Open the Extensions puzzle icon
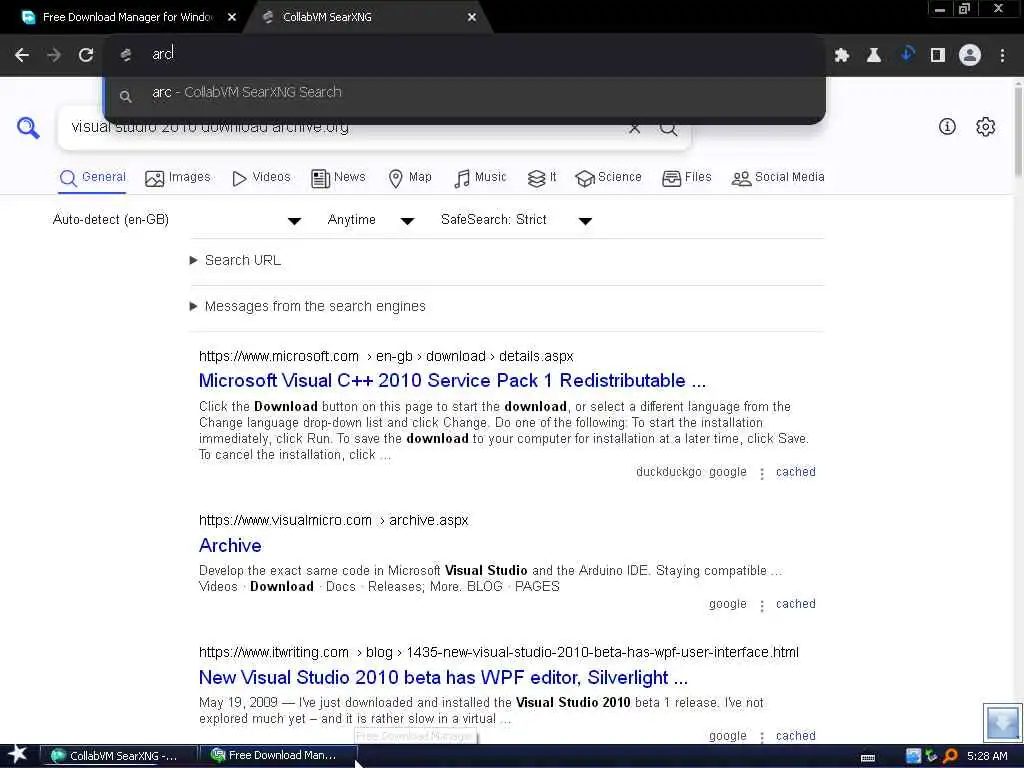 click(x=842, y=55)
